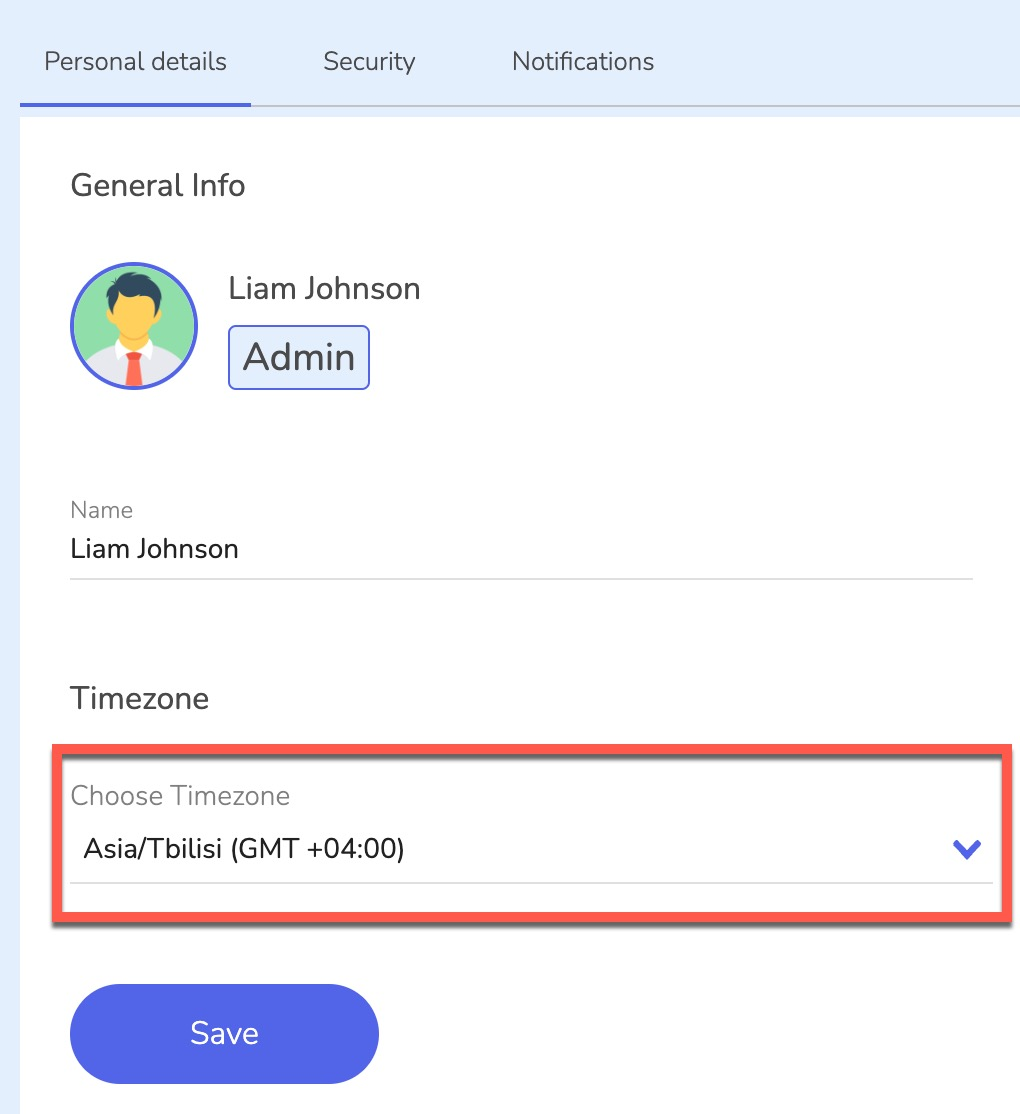The image size is (1020, 1114).
Task: Click the Choose Timezone label
Action: tap(180, 796)
